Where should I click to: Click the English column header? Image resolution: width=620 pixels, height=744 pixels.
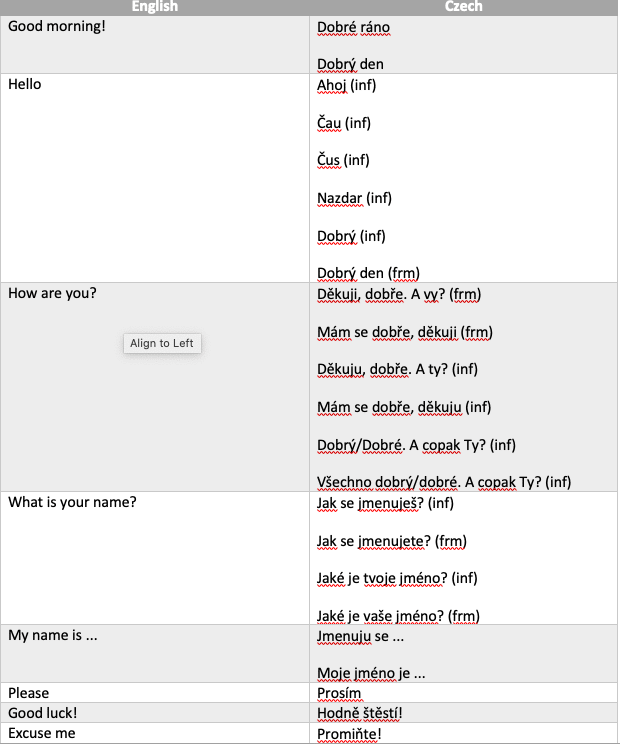(x=155, y=7)
